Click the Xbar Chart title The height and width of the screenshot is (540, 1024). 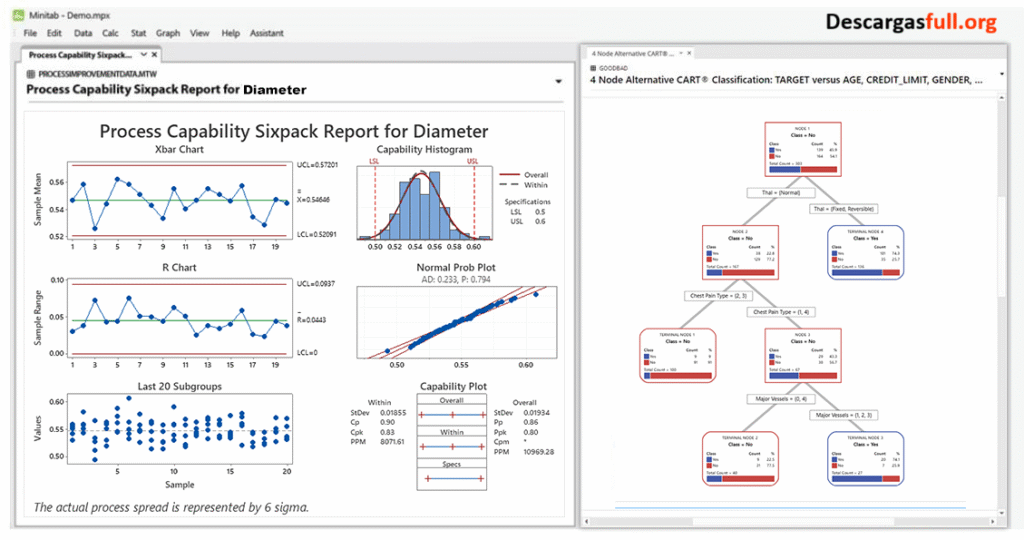(x=179, y=150)
